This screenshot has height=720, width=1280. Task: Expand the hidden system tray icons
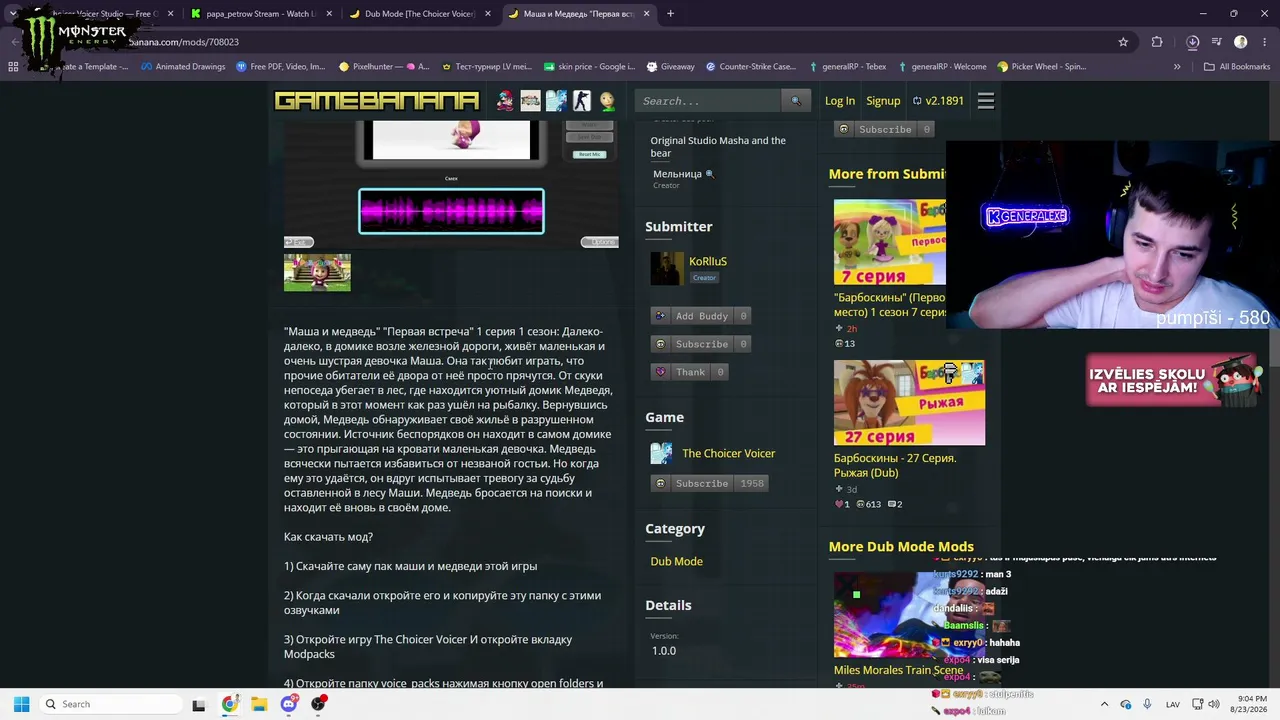[1104, 704]
